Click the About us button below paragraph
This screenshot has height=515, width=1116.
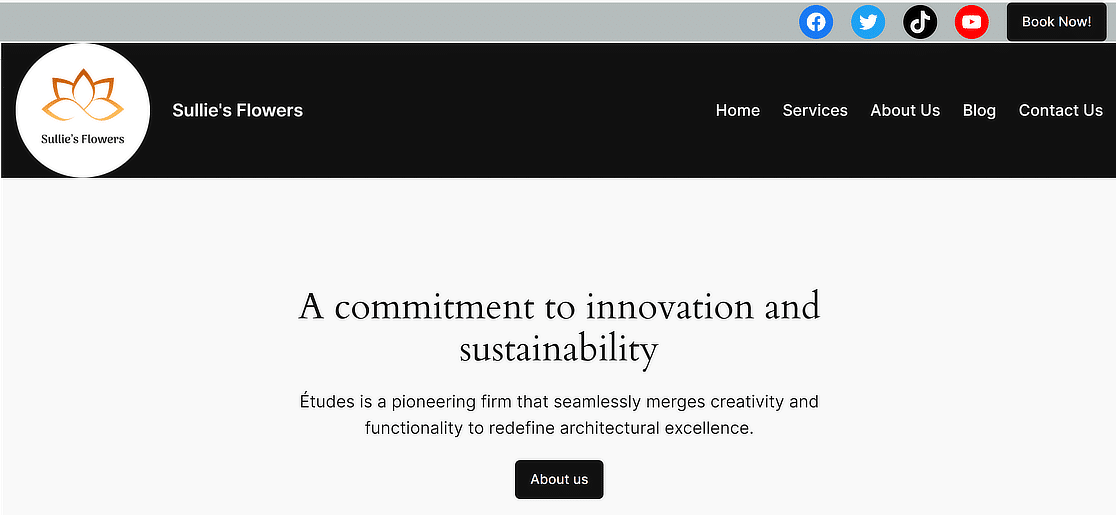click(559, 479)
